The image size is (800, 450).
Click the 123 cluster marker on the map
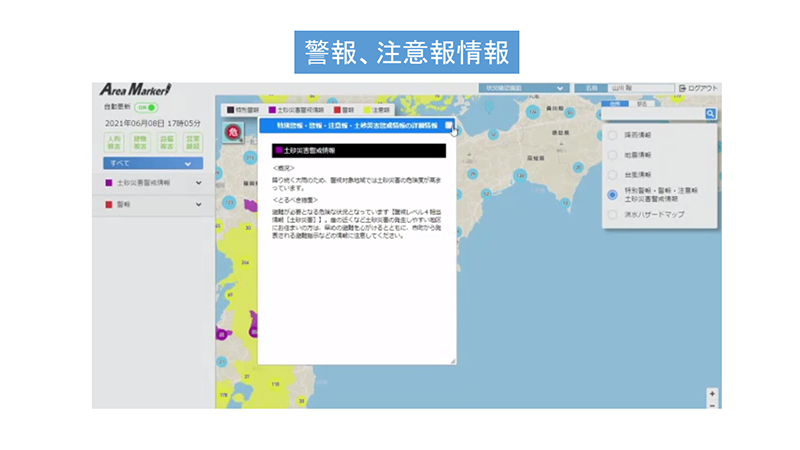pos(229,203)
